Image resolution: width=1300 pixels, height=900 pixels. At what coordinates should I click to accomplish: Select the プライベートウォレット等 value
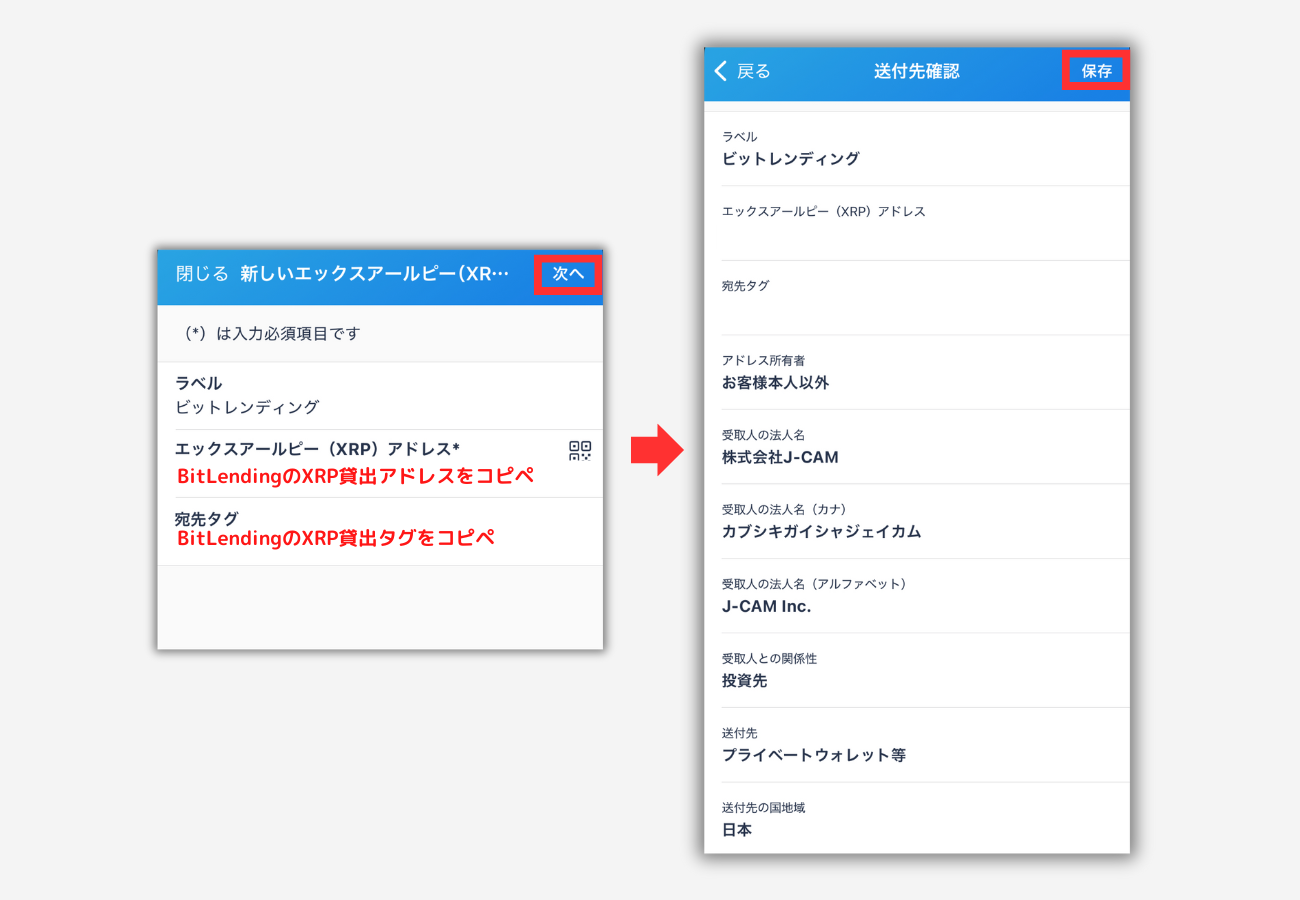pyautogui.click(x=814, y=755)
